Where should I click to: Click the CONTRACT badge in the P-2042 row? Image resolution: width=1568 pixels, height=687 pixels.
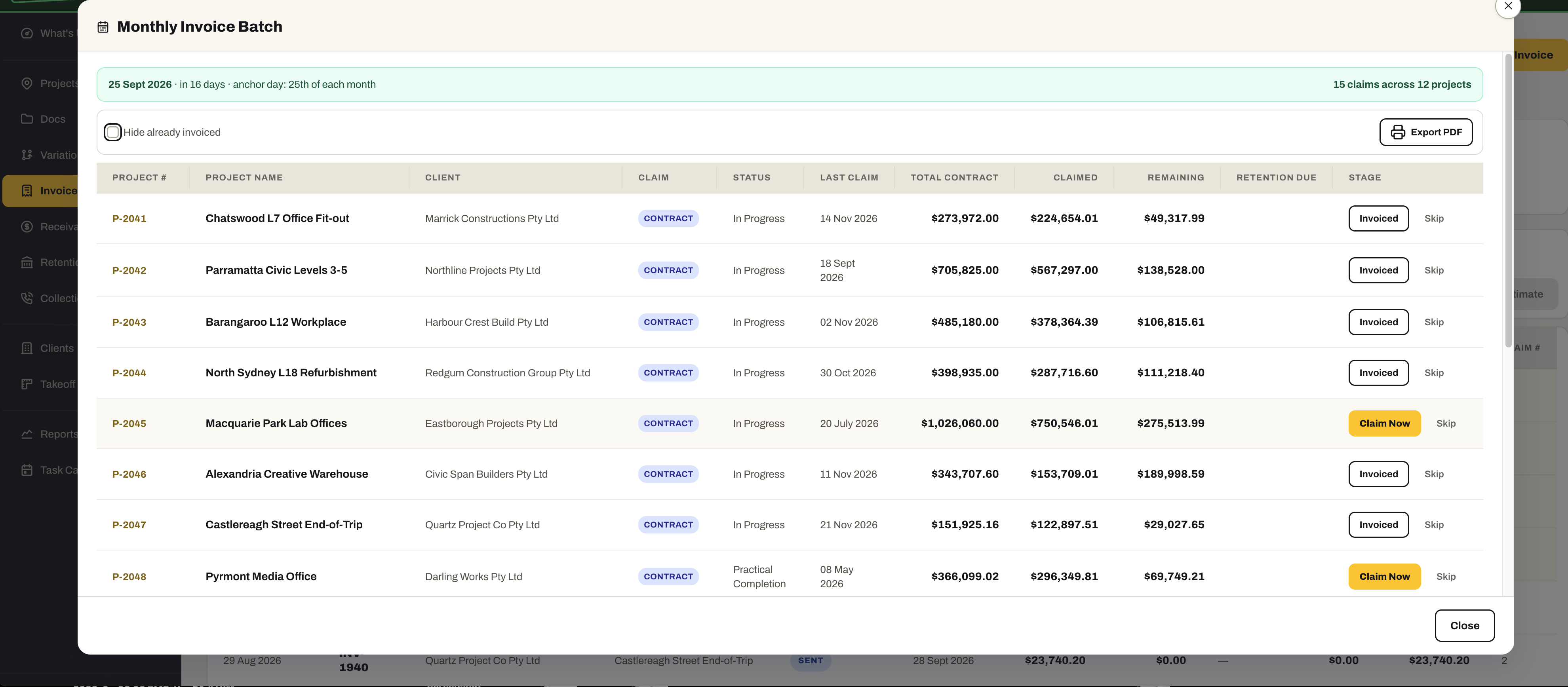(x=668, y=270)
